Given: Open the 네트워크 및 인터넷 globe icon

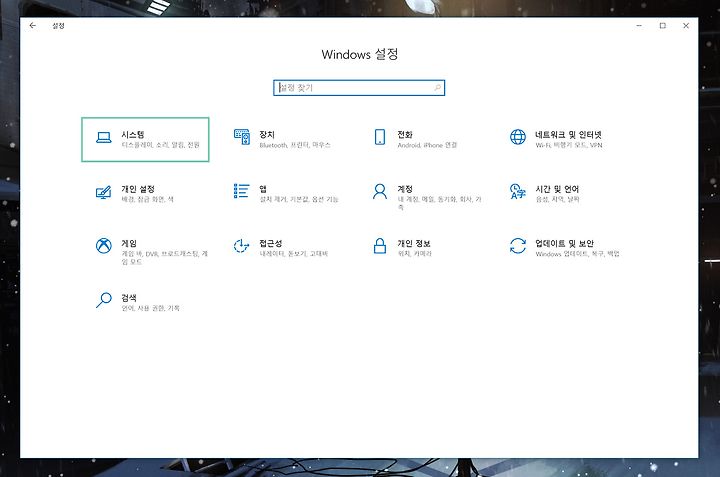Looking at the screenshot, I should coord(518,137).
